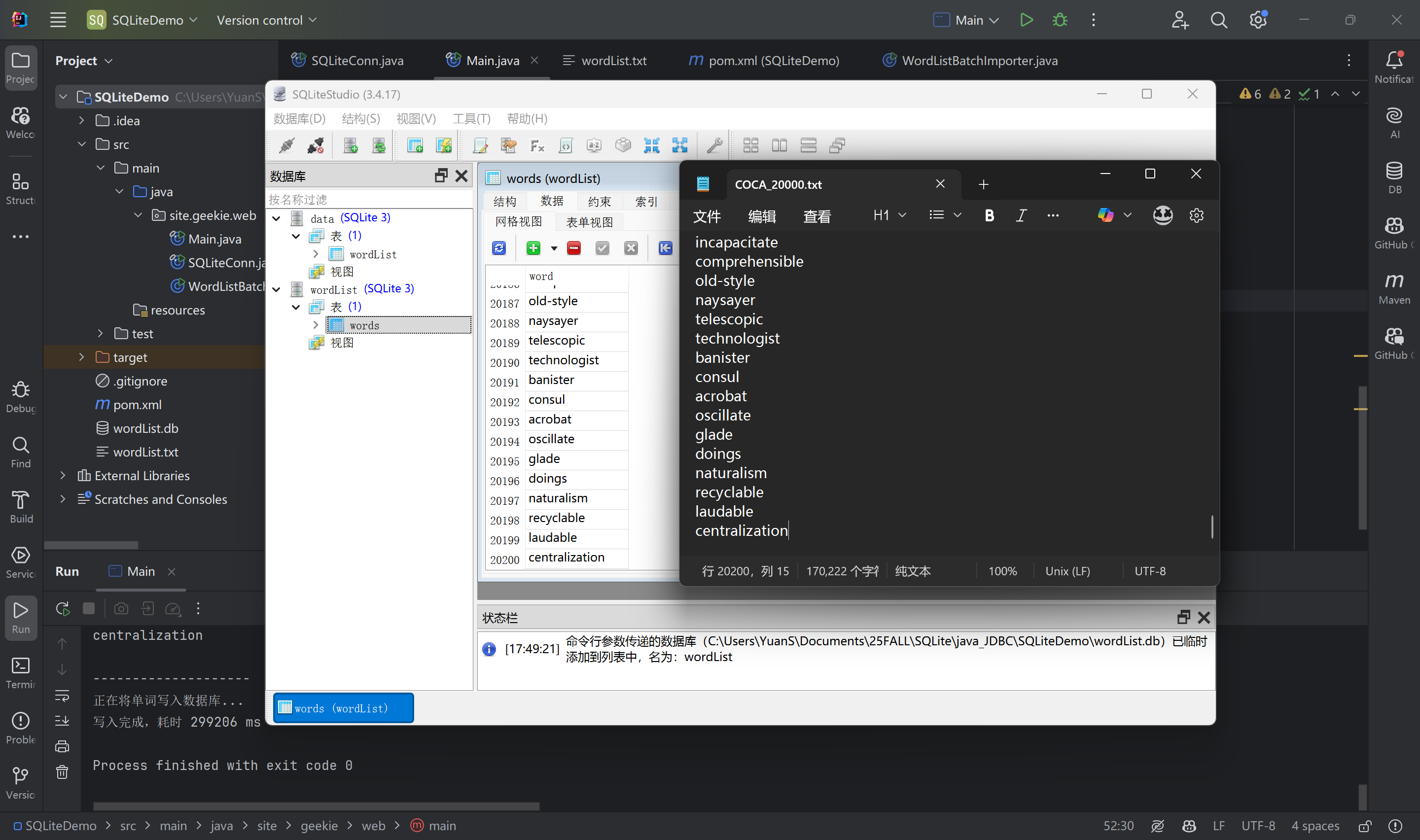
Task: Switch to 表单视图 form view
Action: tap(589, 222)
